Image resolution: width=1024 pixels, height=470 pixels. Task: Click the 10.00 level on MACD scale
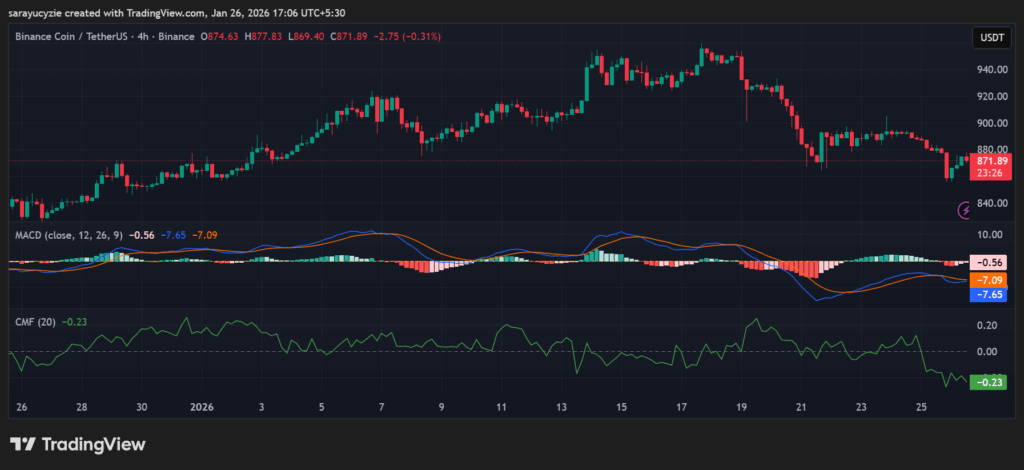tap(989, 235)
